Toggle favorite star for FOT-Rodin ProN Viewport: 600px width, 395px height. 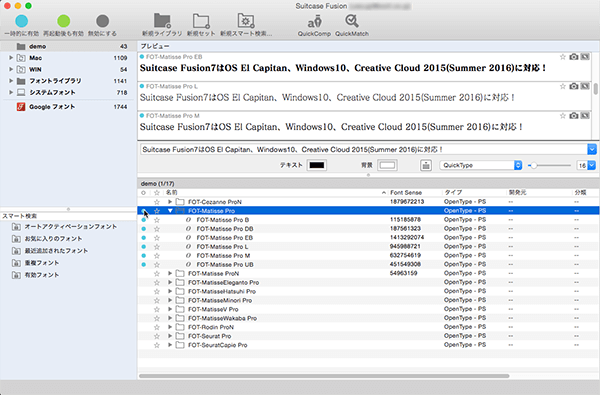pos(157,327)
